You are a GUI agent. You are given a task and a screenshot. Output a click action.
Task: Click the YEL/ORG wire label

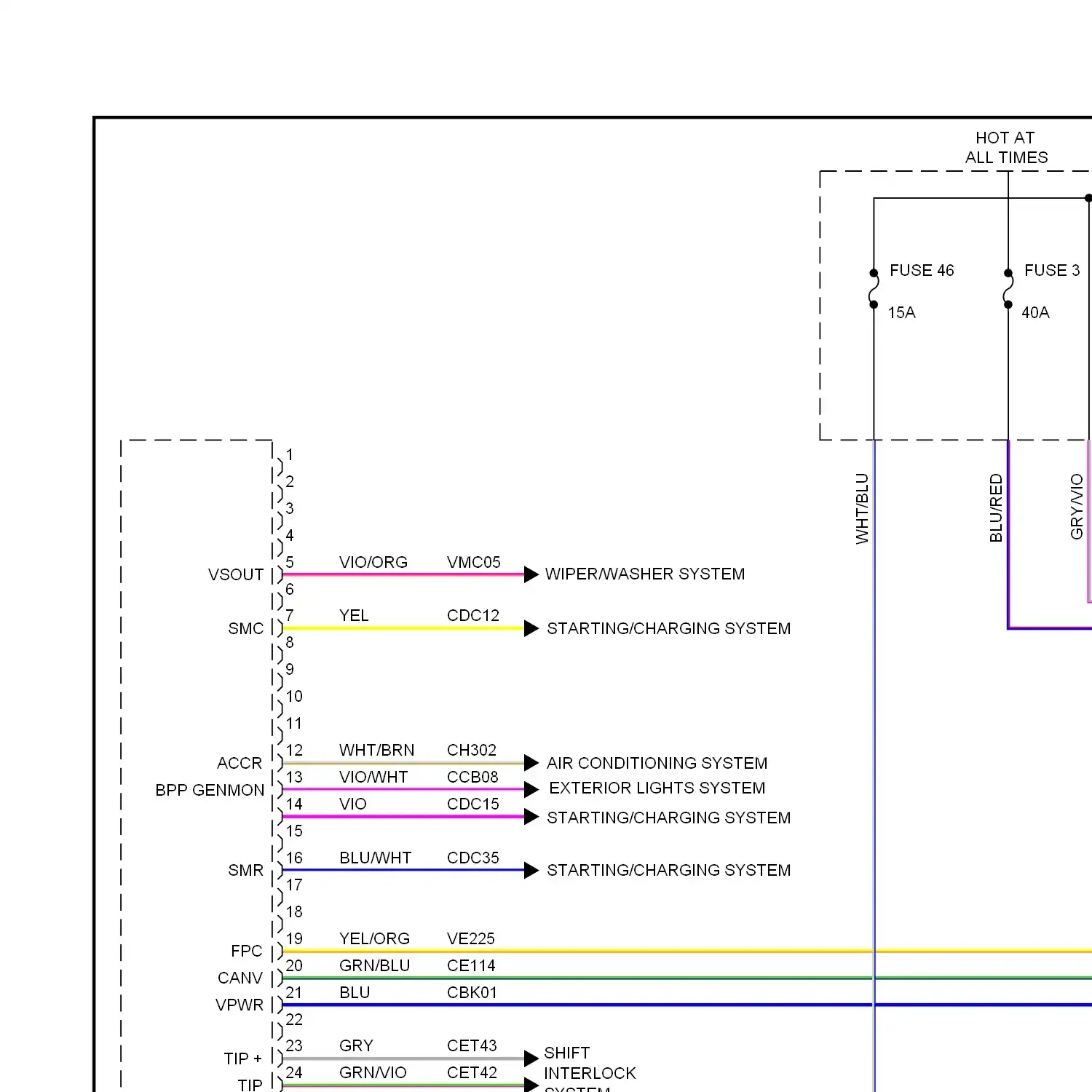[374, 938]
